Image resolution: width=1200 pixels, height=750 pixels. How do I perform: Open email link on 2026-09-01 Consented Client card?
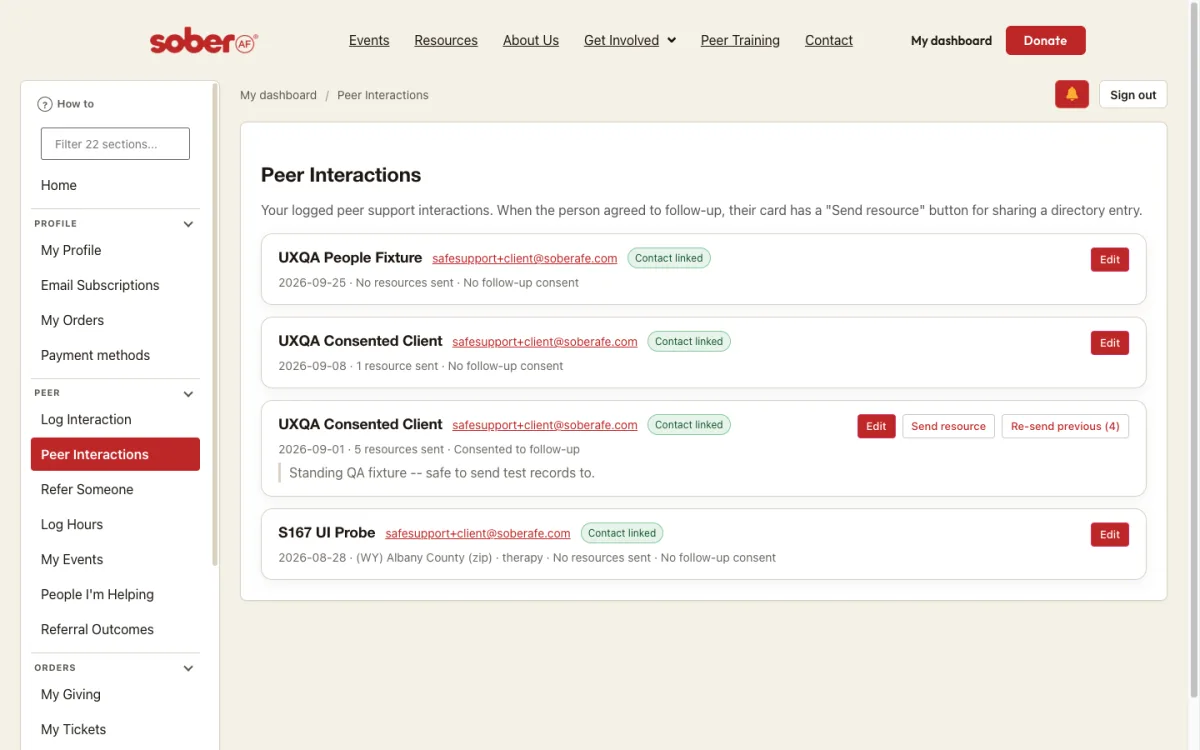pyautogui.click(x=545, y=424)
